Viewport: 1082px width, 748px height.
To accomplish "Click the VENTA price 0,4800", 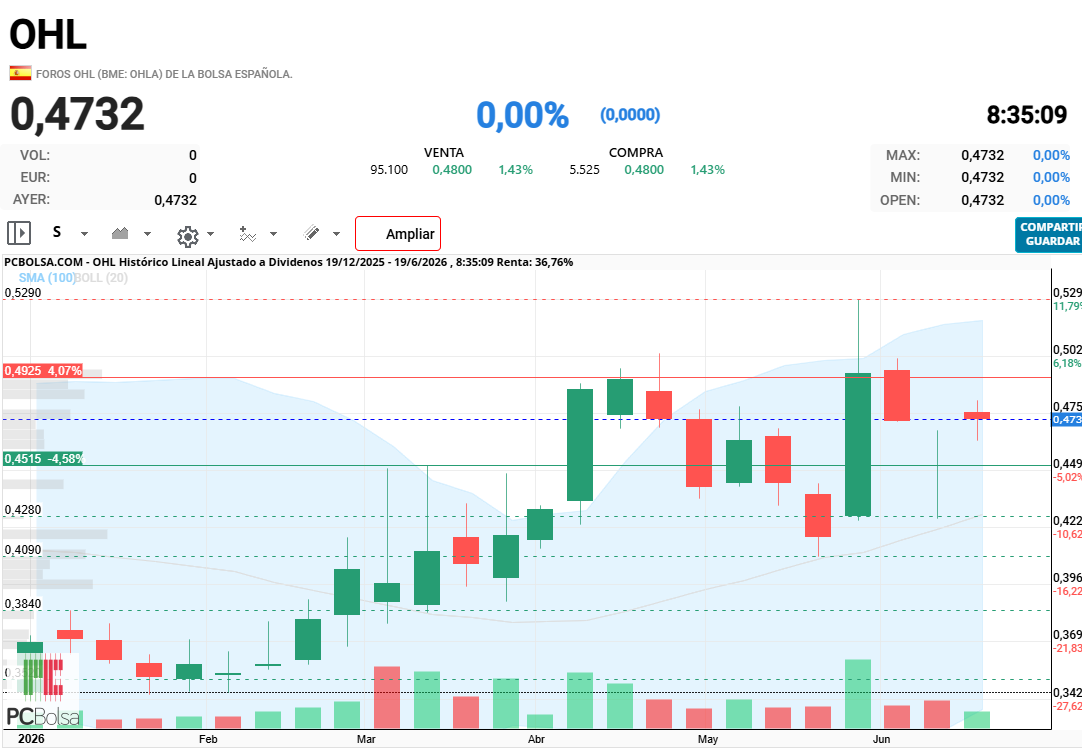I will point(452,170).
